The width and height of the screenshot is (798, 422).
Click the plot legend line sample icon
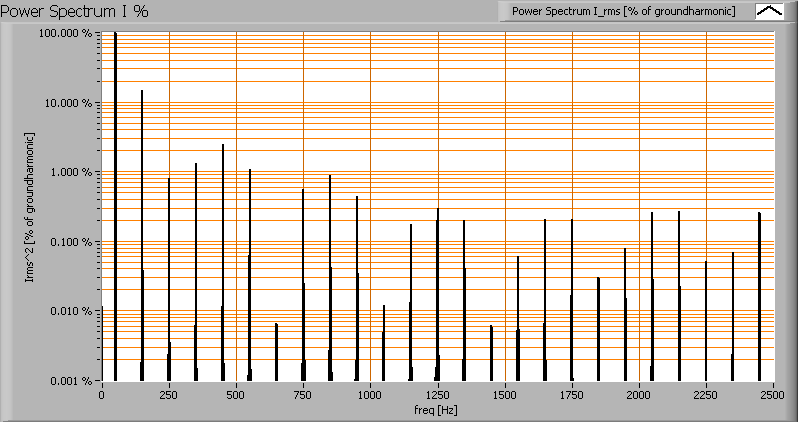[769, 11]
